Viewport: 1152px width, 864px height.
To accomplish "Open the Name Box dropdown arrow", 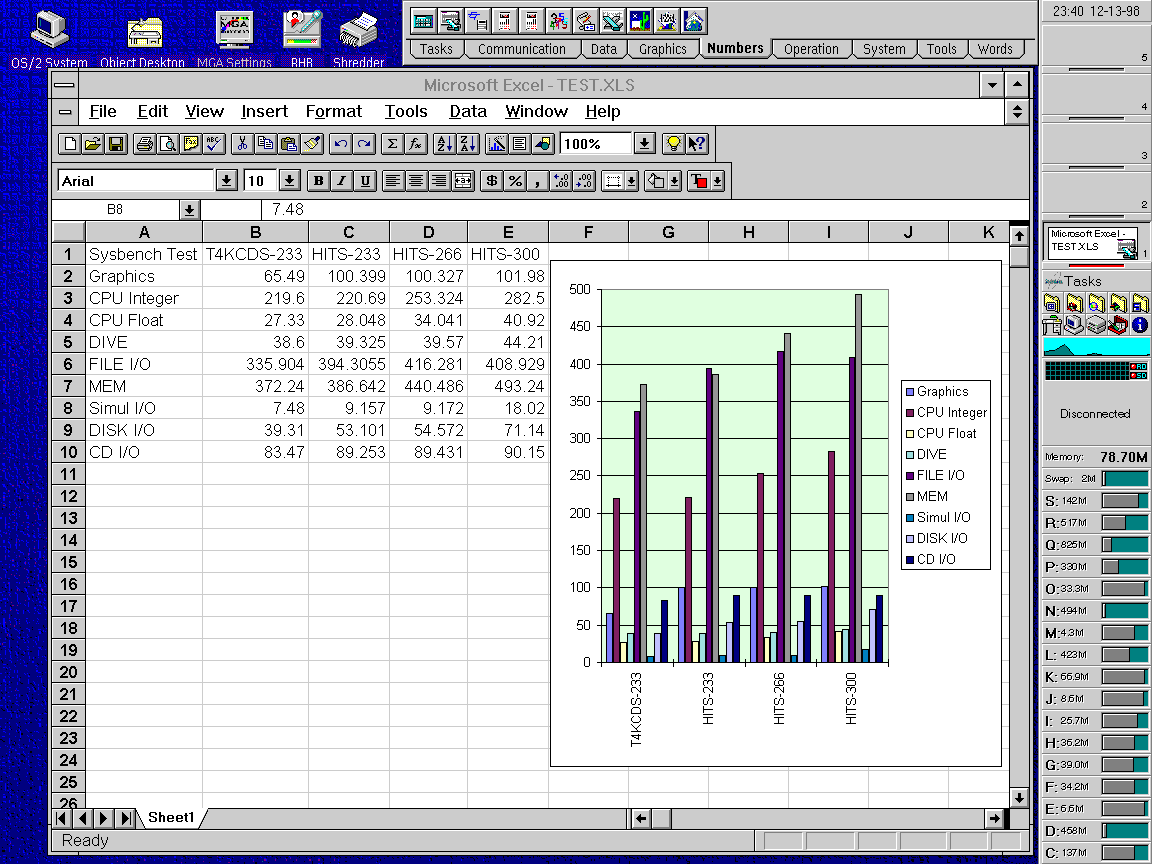I will (189, 210).
